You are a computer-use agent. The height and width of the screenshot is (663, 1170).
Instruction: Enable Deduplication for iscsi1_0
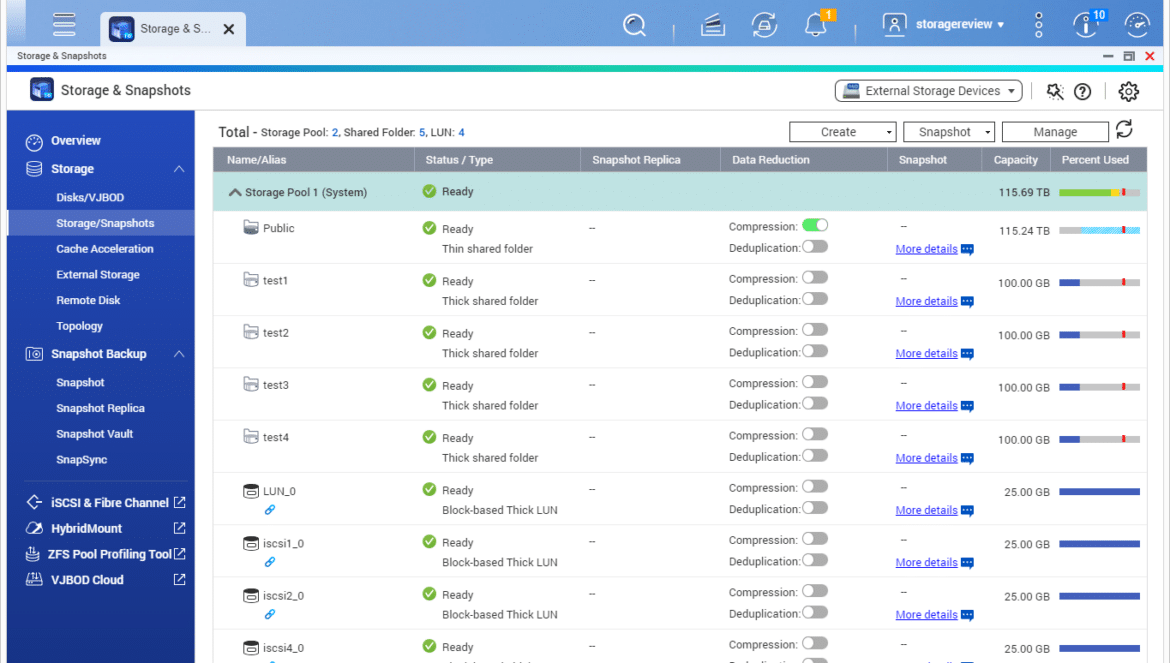(815, 560)
